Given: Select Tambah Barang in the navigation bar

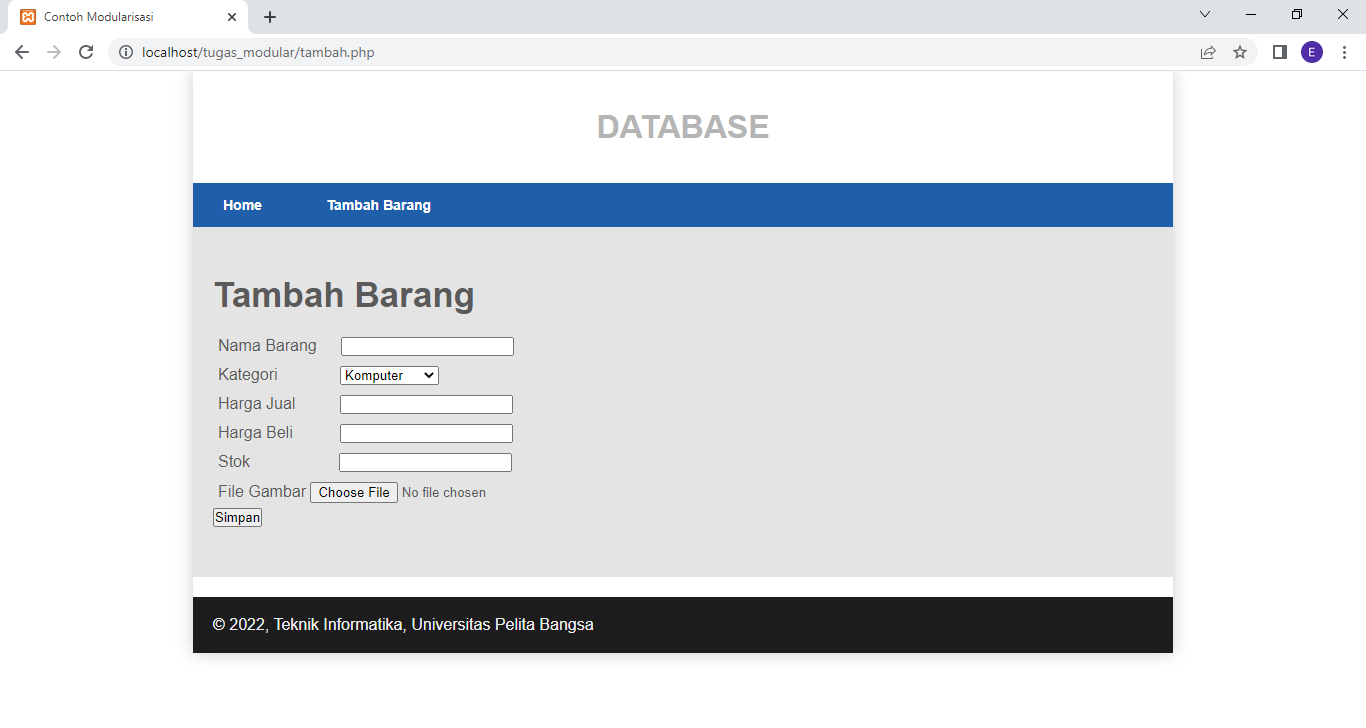Looking at the screenshot, I should point(379,205).
